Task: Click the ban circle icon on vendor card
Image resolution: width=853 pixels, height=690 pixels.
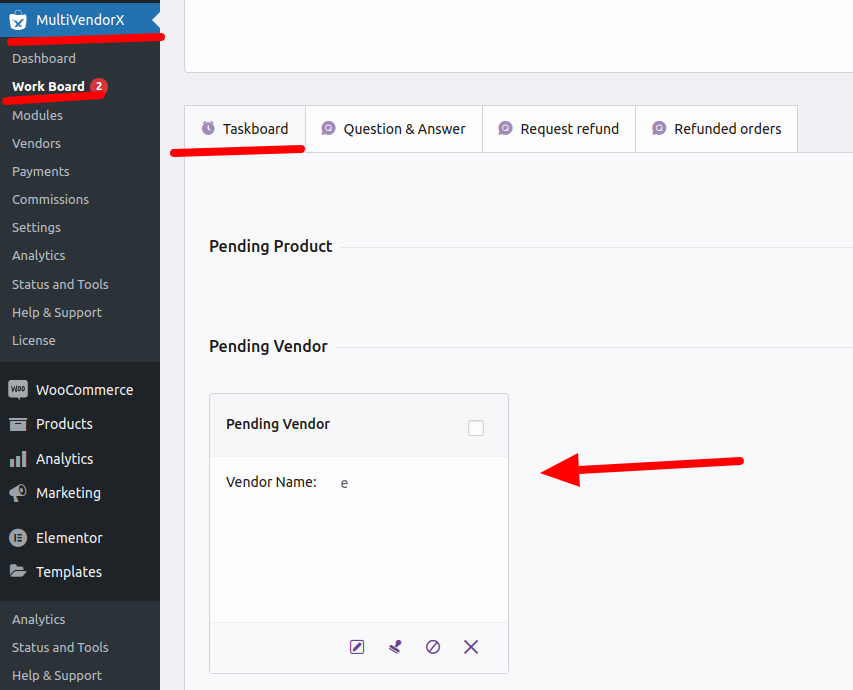Action: coord(433,647)
